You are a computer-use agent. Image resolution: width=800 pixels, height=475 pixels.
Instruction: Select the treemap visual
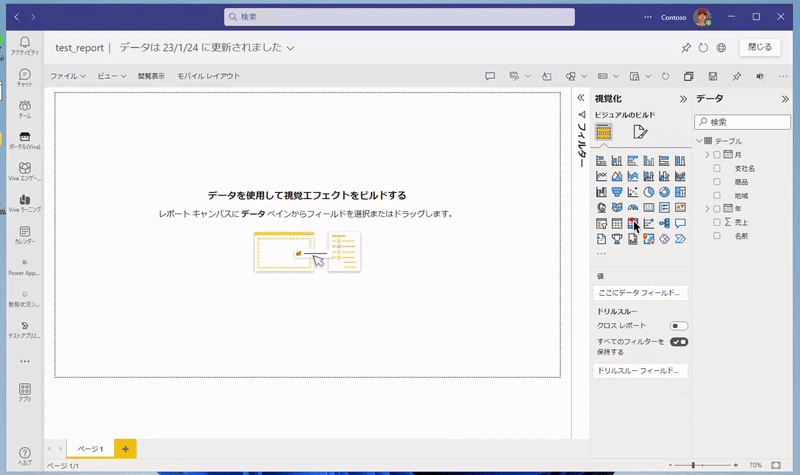pos(680,192)
